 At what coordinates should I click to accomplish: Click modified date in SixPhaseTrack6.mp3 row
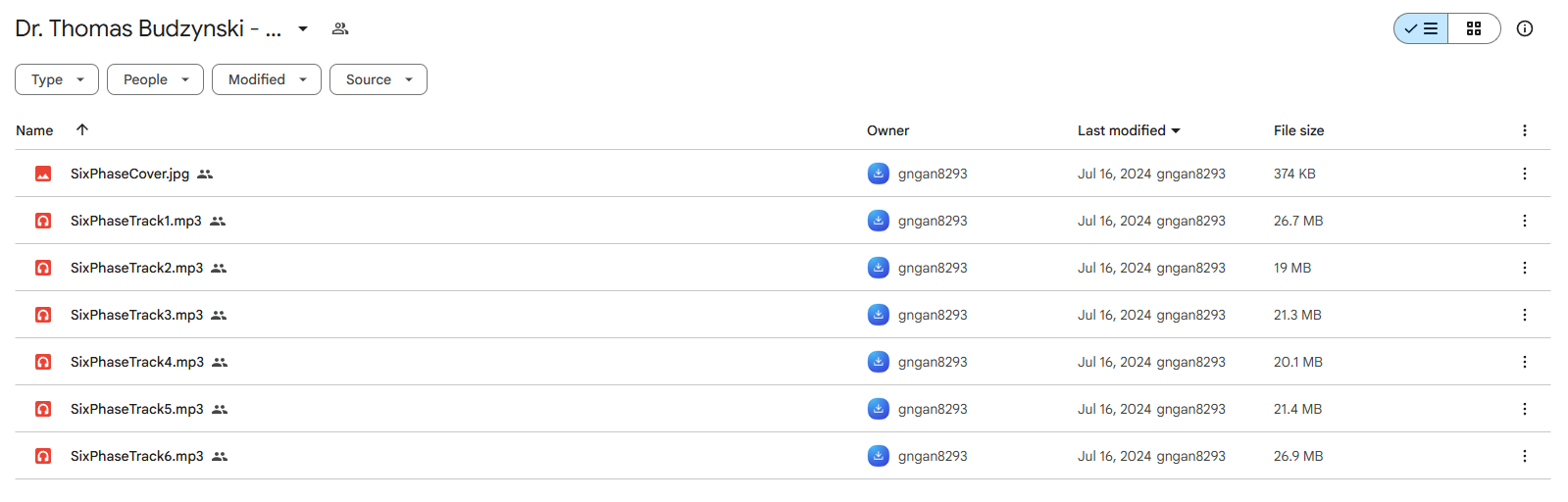pyautogui.click(x=1114, y=456)
